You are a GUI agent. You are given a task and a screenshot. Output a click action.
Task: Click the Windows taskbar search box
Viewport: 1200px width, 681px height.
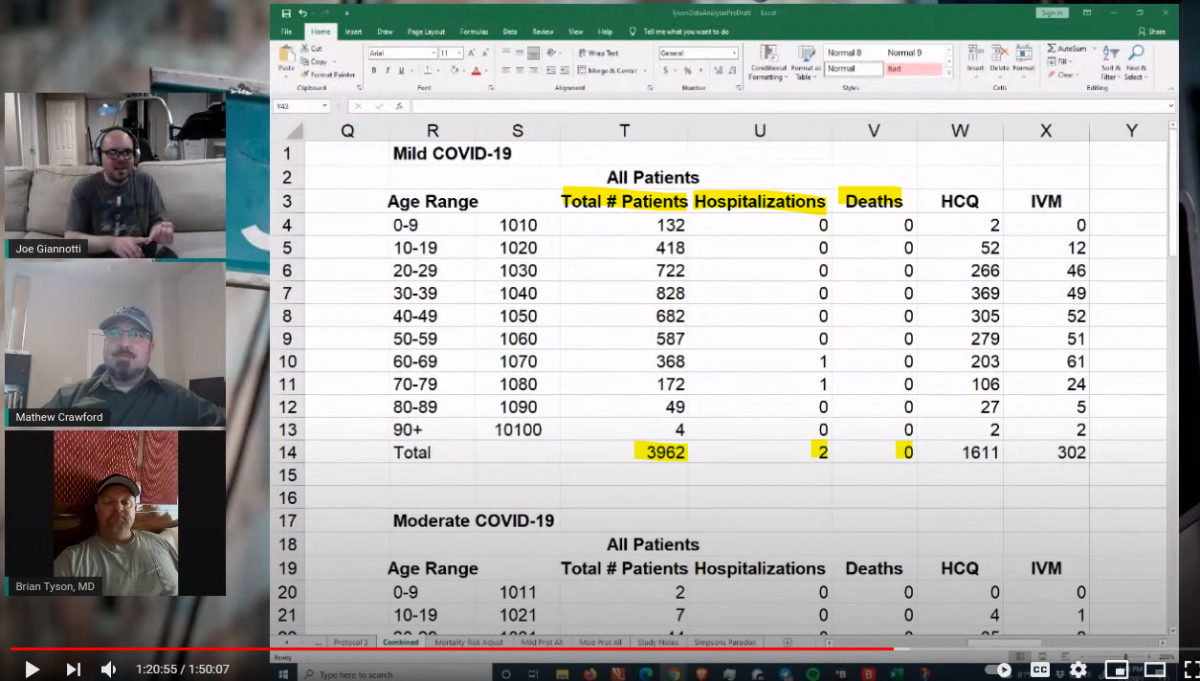tap(355, 675)
